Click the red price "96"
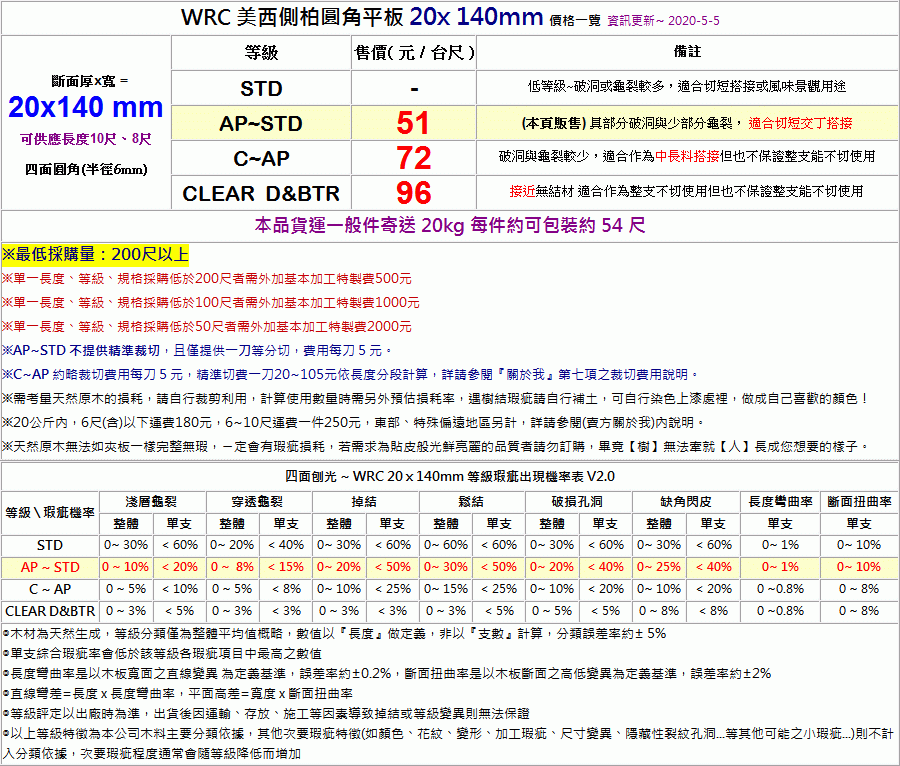 [x=413, y=193]
